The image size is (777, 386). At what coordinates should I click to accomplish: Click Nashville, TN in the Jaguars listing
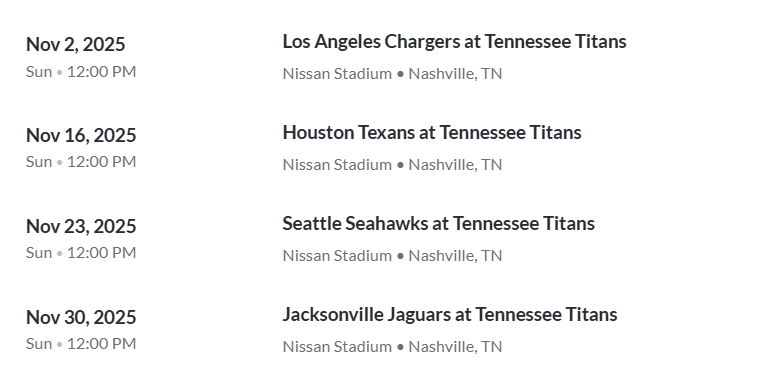tap(455, 346)
